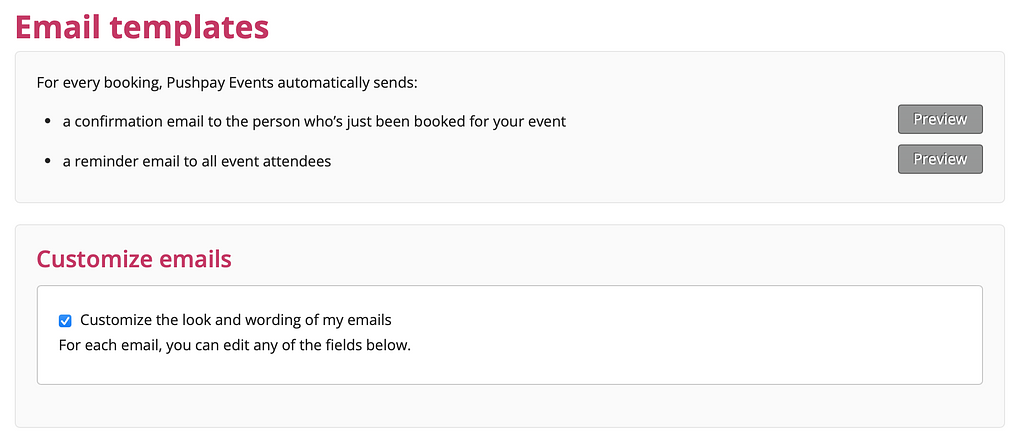Click the bullet dot before confirmation email

tap(48, 122)
